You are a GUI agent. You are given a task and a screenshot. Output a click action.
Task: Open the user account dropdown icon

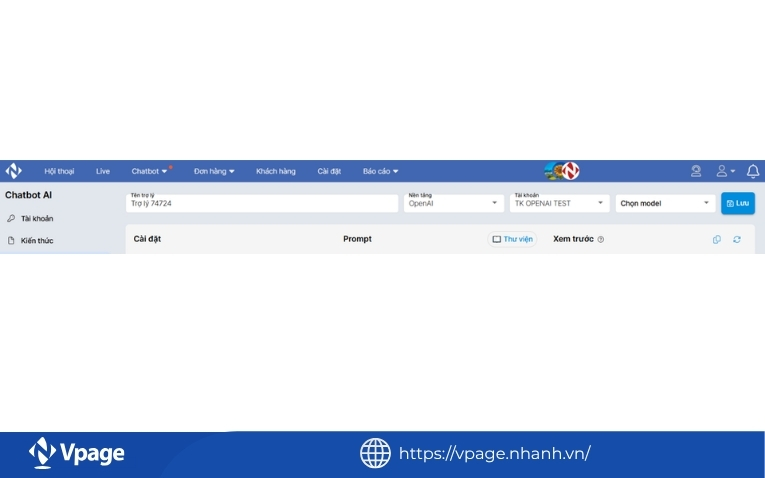click(x=725, y=171)
